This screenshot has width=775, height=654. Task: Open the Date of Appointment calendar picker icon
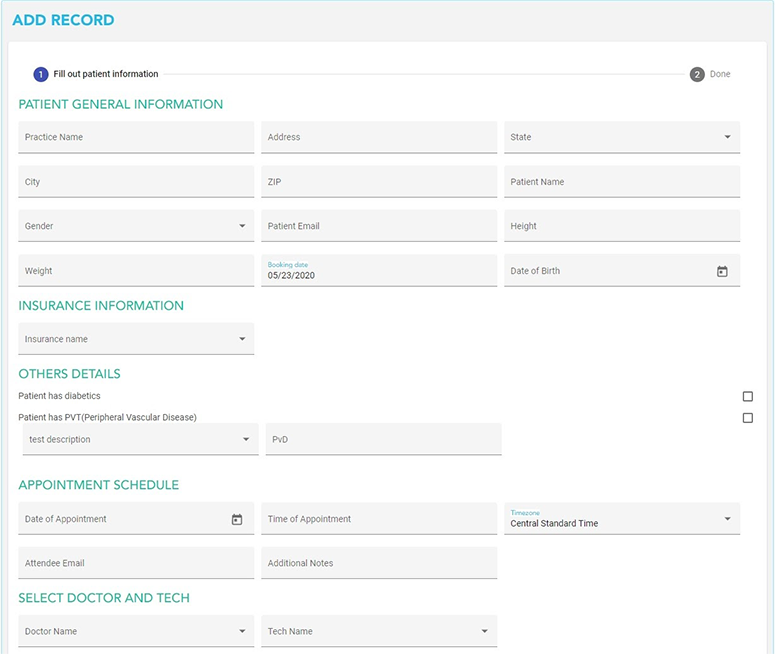click(x=237, y=519)
